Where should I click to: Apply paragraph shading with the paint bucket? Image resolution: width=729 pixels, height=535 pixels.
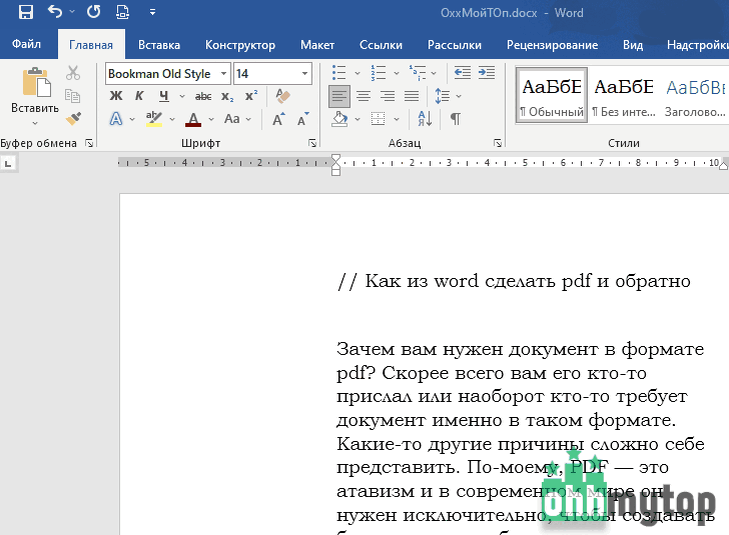tap(339, 119)
